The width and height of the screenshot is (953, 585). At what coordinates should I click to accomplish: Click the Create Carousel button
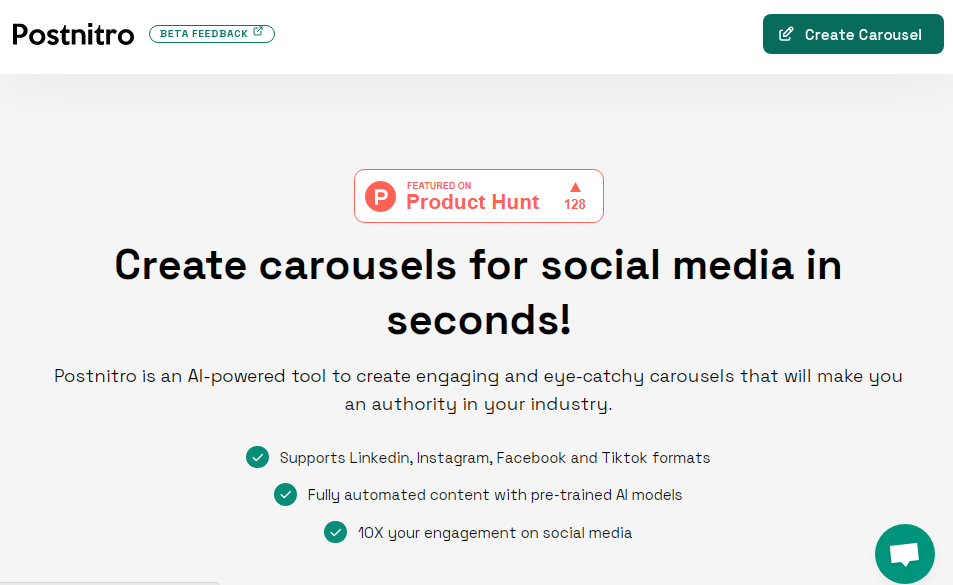pyautogui.click(x=852, y=34)
